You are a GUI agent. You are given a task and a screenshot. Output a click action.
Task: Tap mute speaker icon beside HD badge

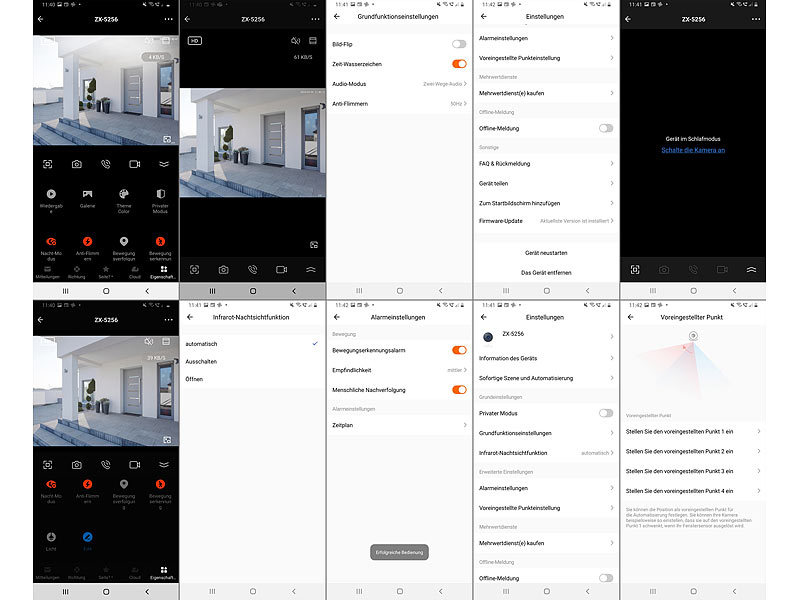click(295, 41)
